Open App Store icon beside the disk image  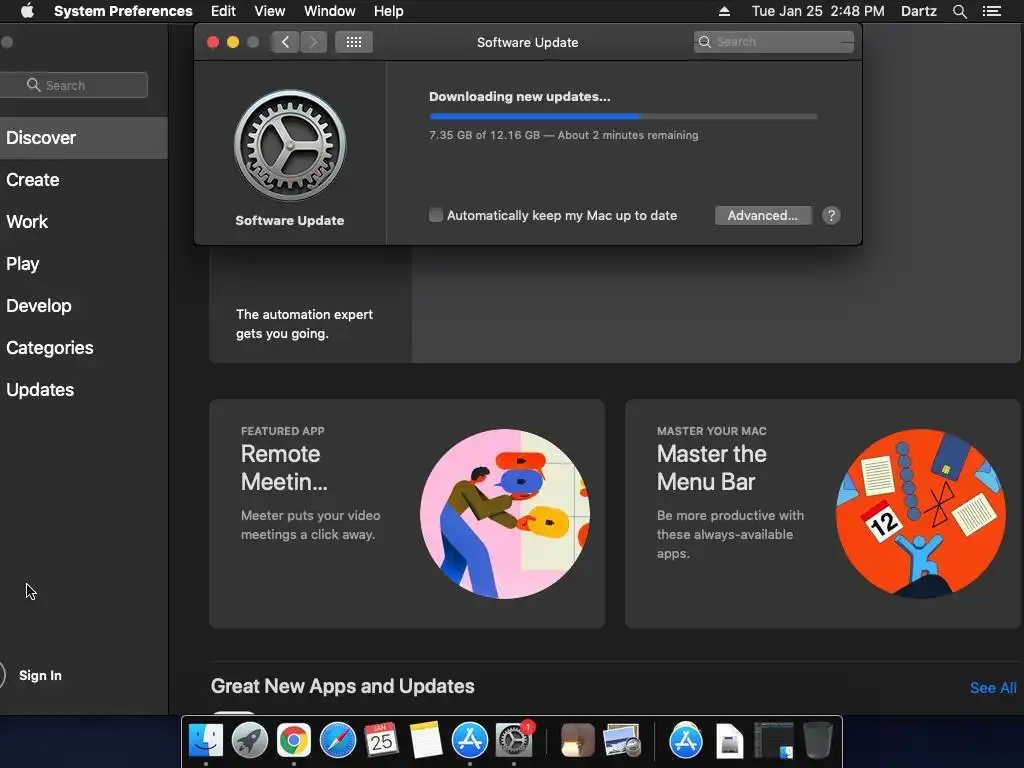point(686,741)
